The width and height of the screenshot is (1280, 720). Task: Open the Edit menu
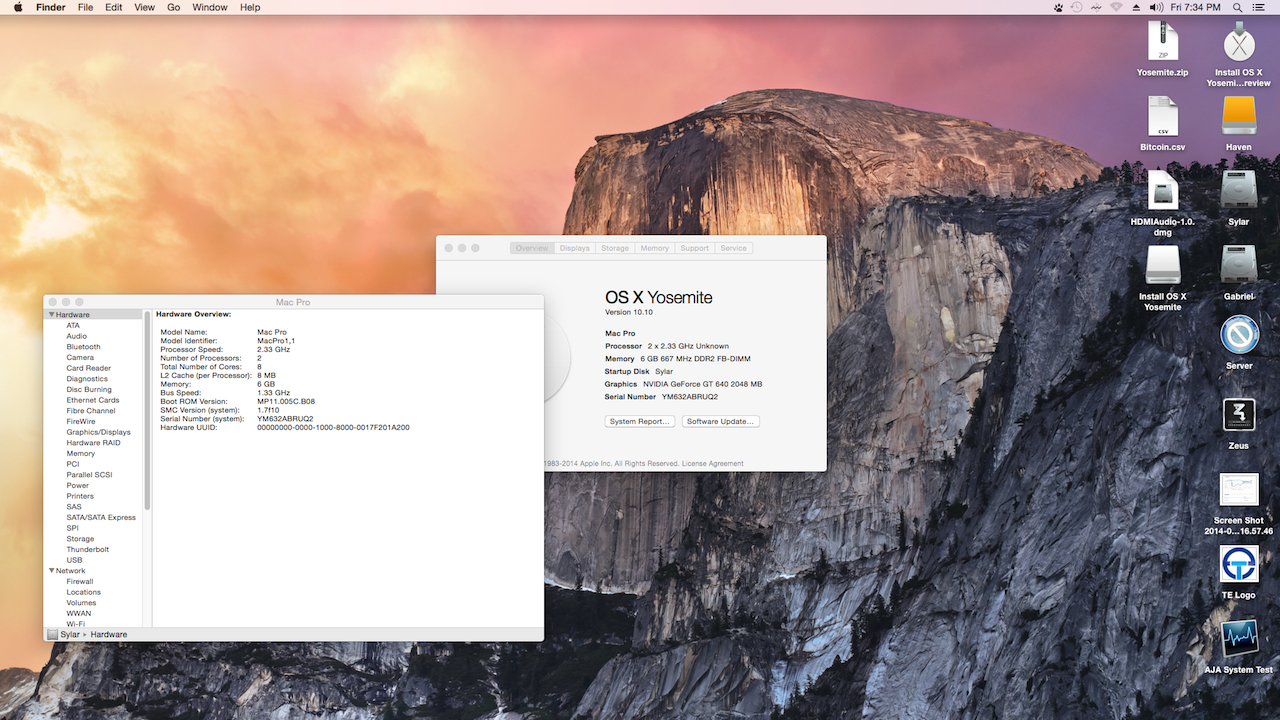click(114, 7)
